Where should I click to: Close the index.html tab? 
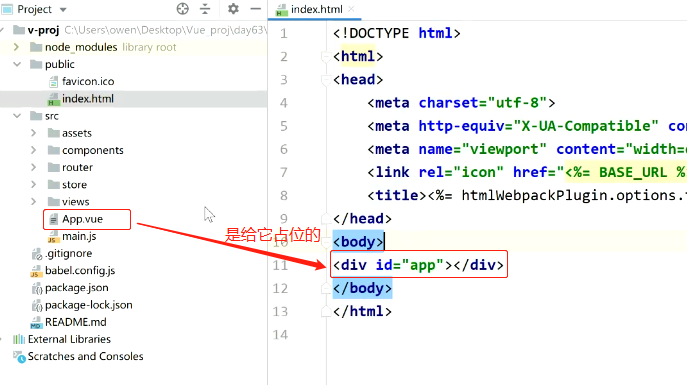(351, 9)
